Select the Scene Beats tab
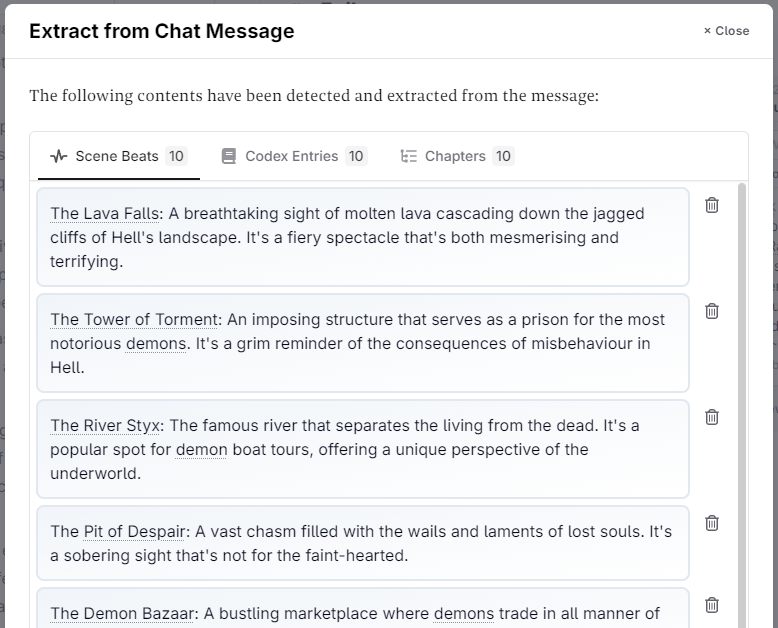This screenshot has height=628, width=778. [117, 156]
